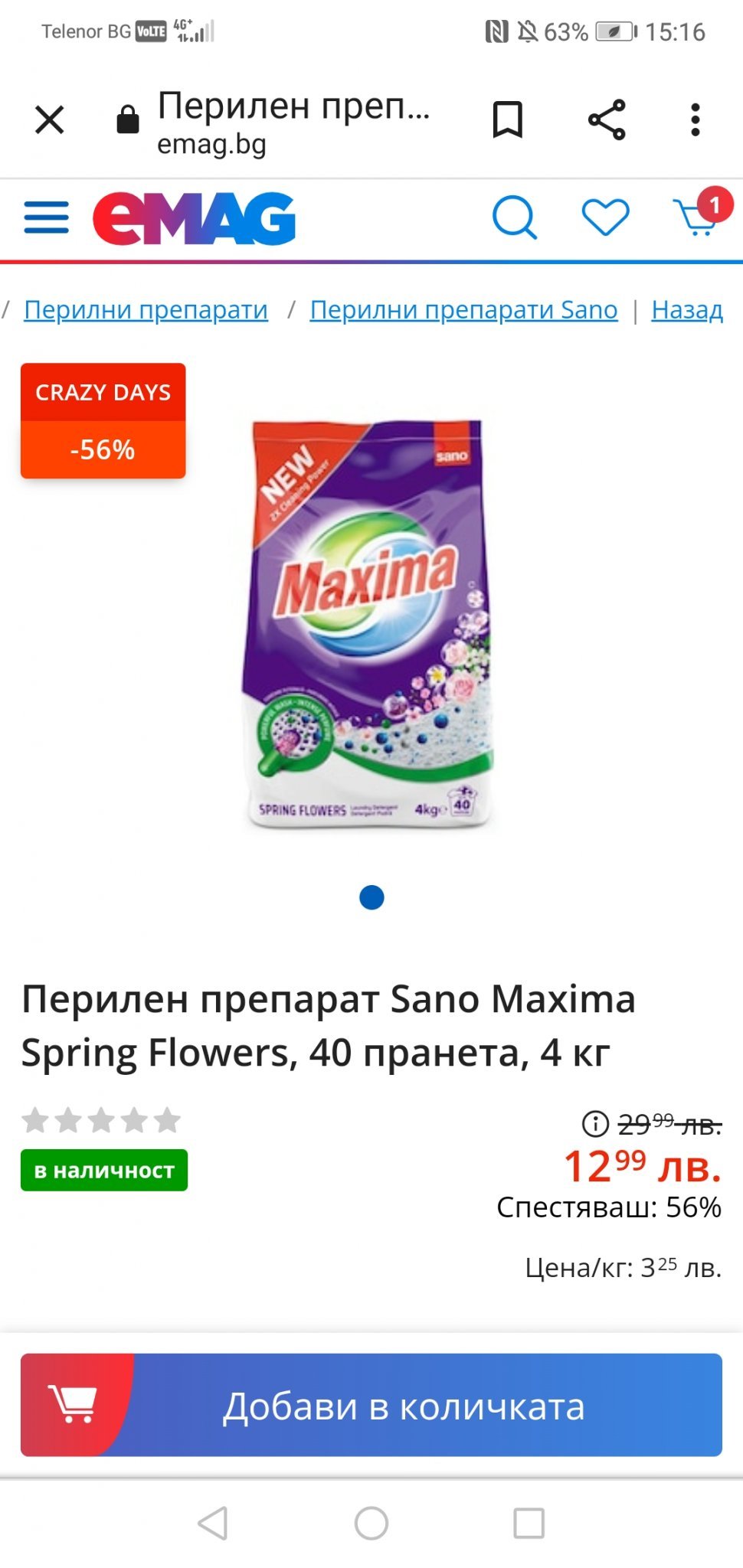Tap the price info icon beside 29.99
The height and width of the screenshot is (1568, 743).
click(595, 1124)
